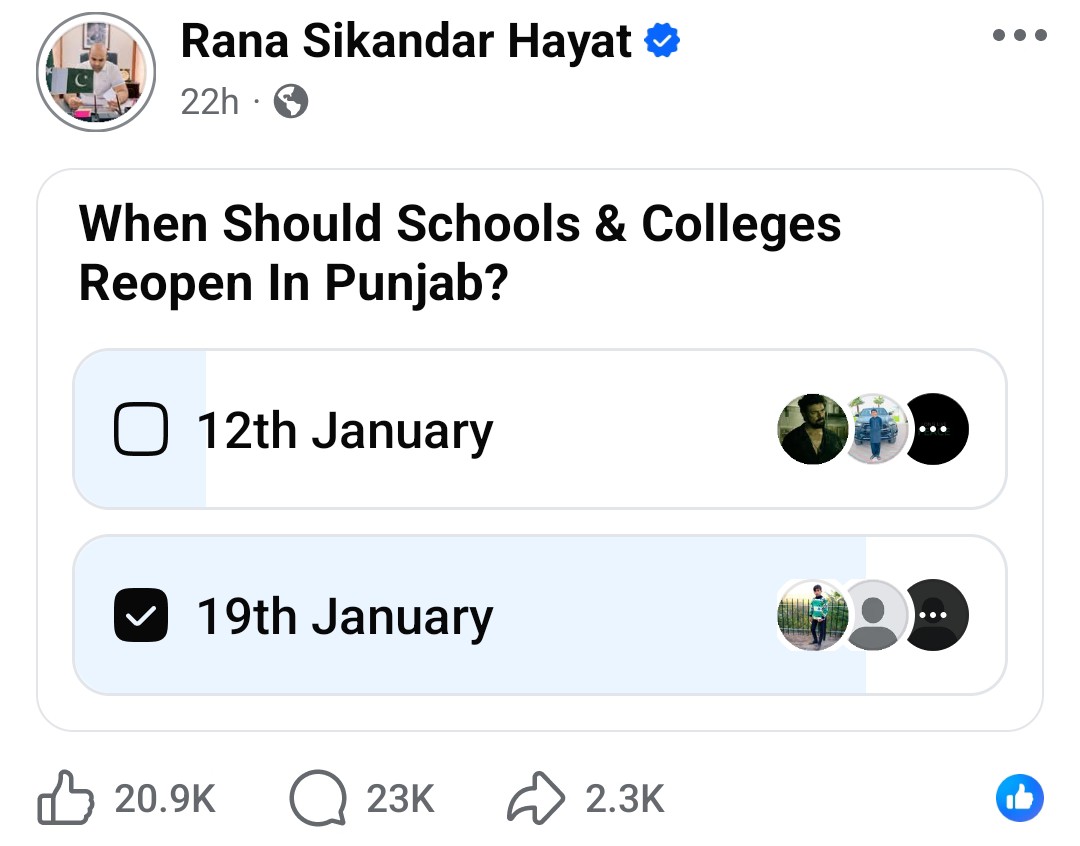Click the blue Like reaction badge
This screenshot has width=1080, height=846.
1020,798
